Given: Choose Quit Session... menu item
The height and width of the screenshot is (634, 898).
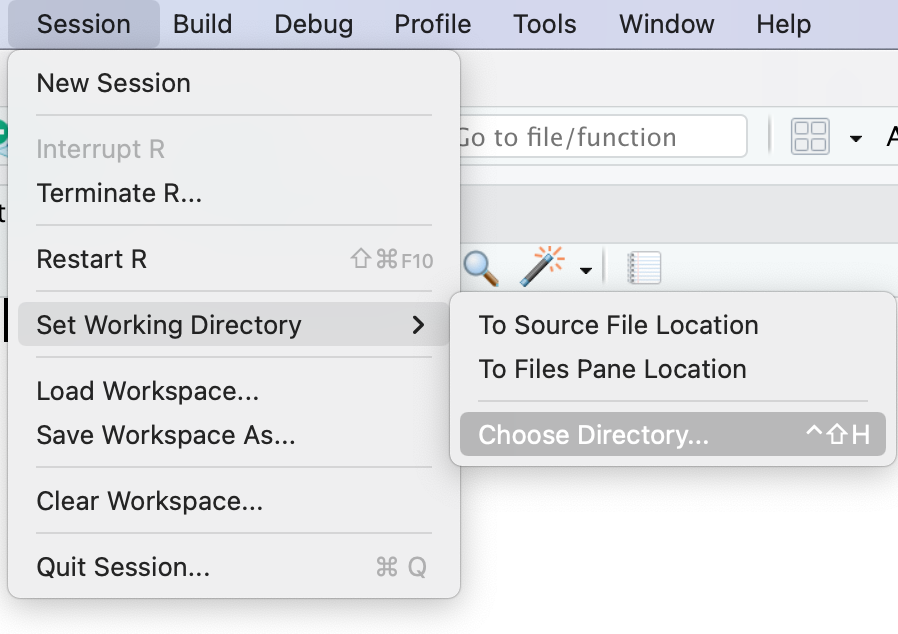Looking at the screenshot, I should [123, 567].
